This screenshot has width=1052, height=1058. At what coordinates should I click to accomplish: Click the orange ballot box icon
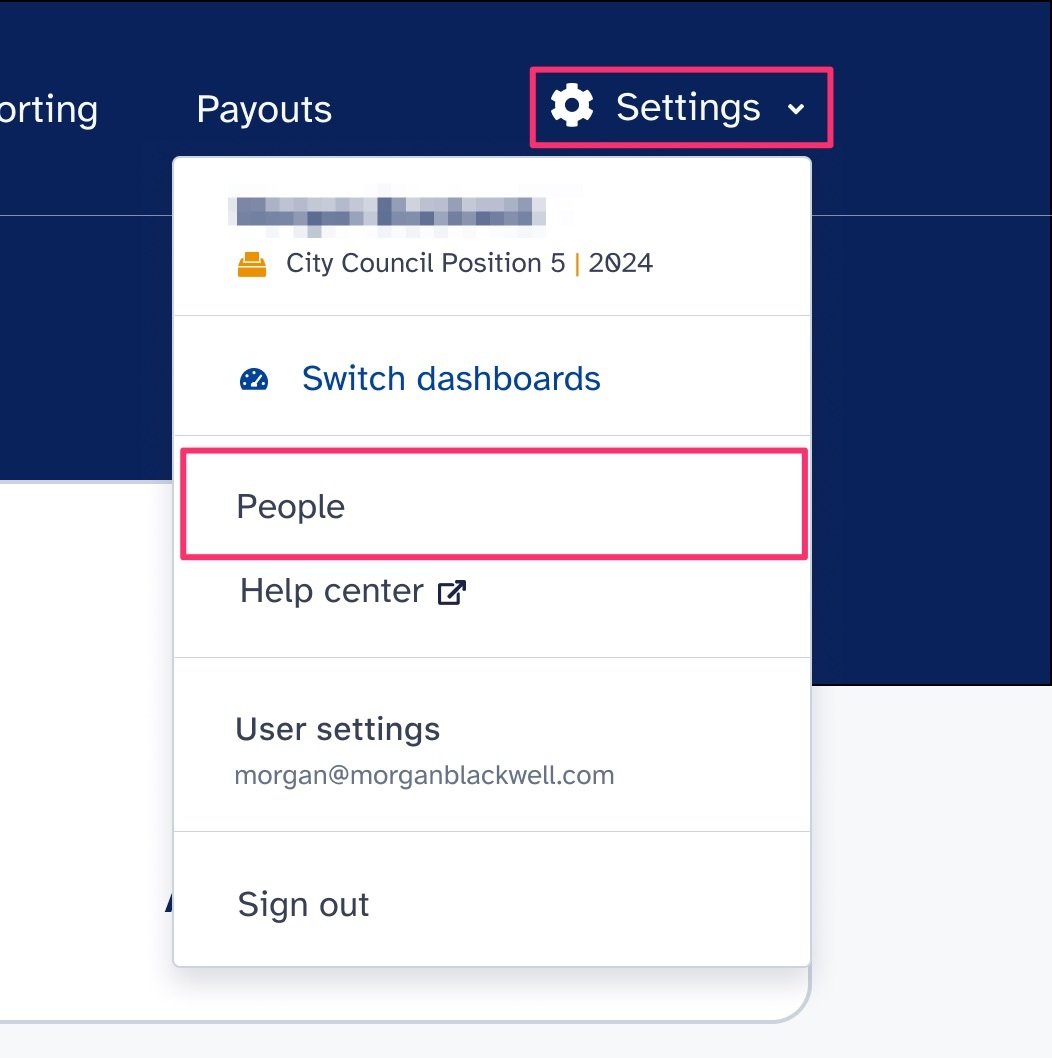(x=252, y=264)
